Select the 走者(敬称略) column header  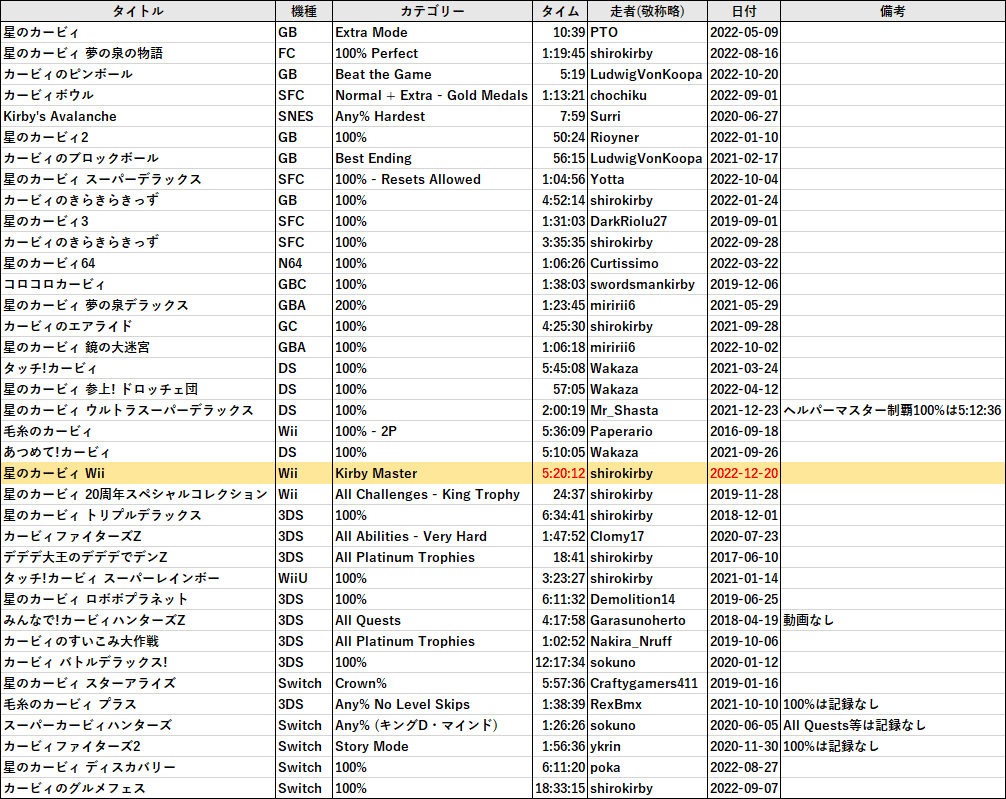coord(647,11)
